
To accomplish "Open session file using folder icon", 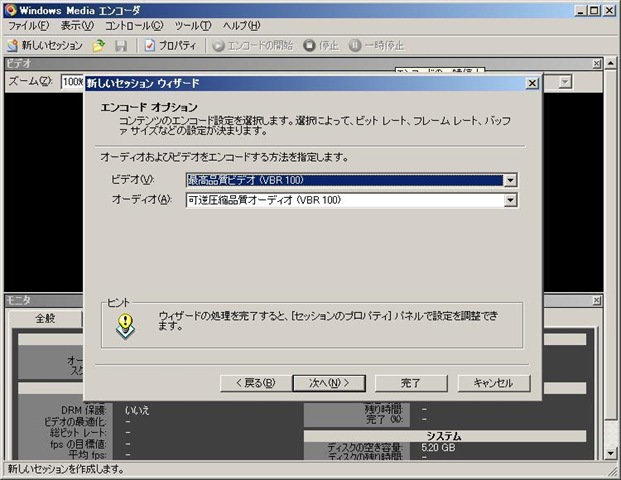I will tap(99, 46).
